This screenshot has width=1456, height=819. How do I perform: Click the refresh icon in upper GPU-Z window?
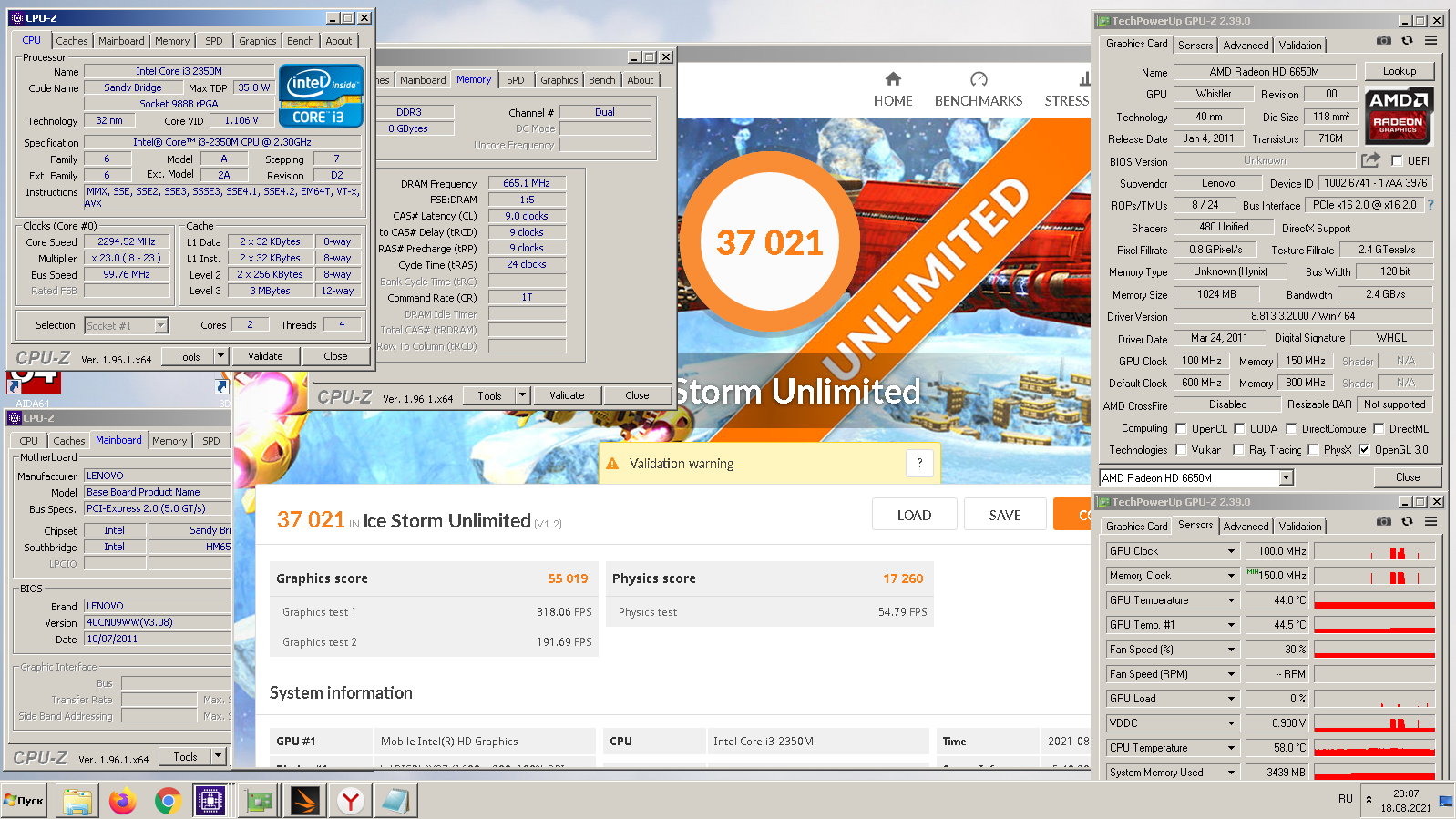tap(1407, 41)
